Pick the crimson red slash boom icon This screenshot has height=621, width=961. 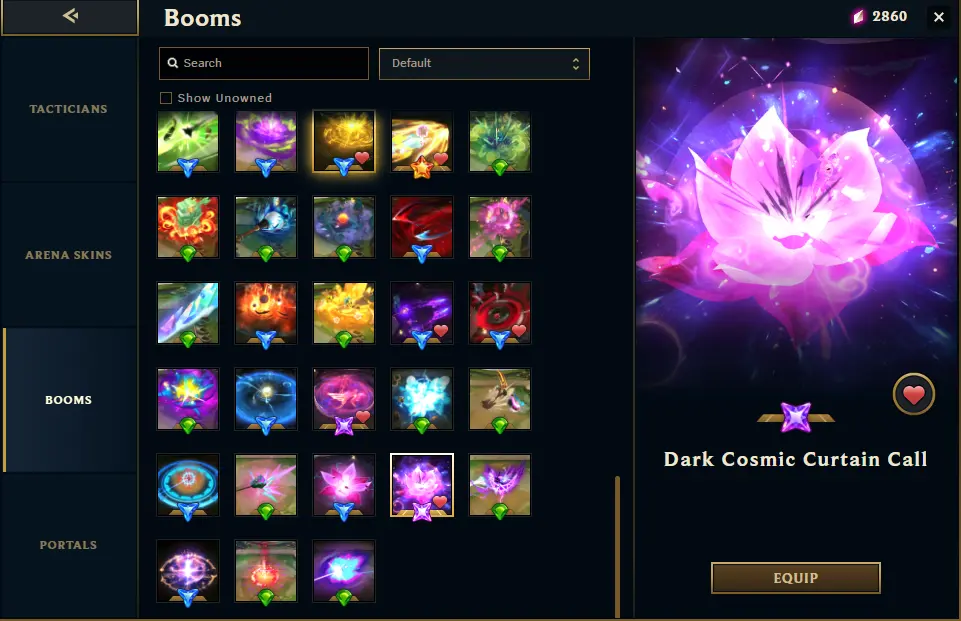pyautogui.click(x=422, y=227)
